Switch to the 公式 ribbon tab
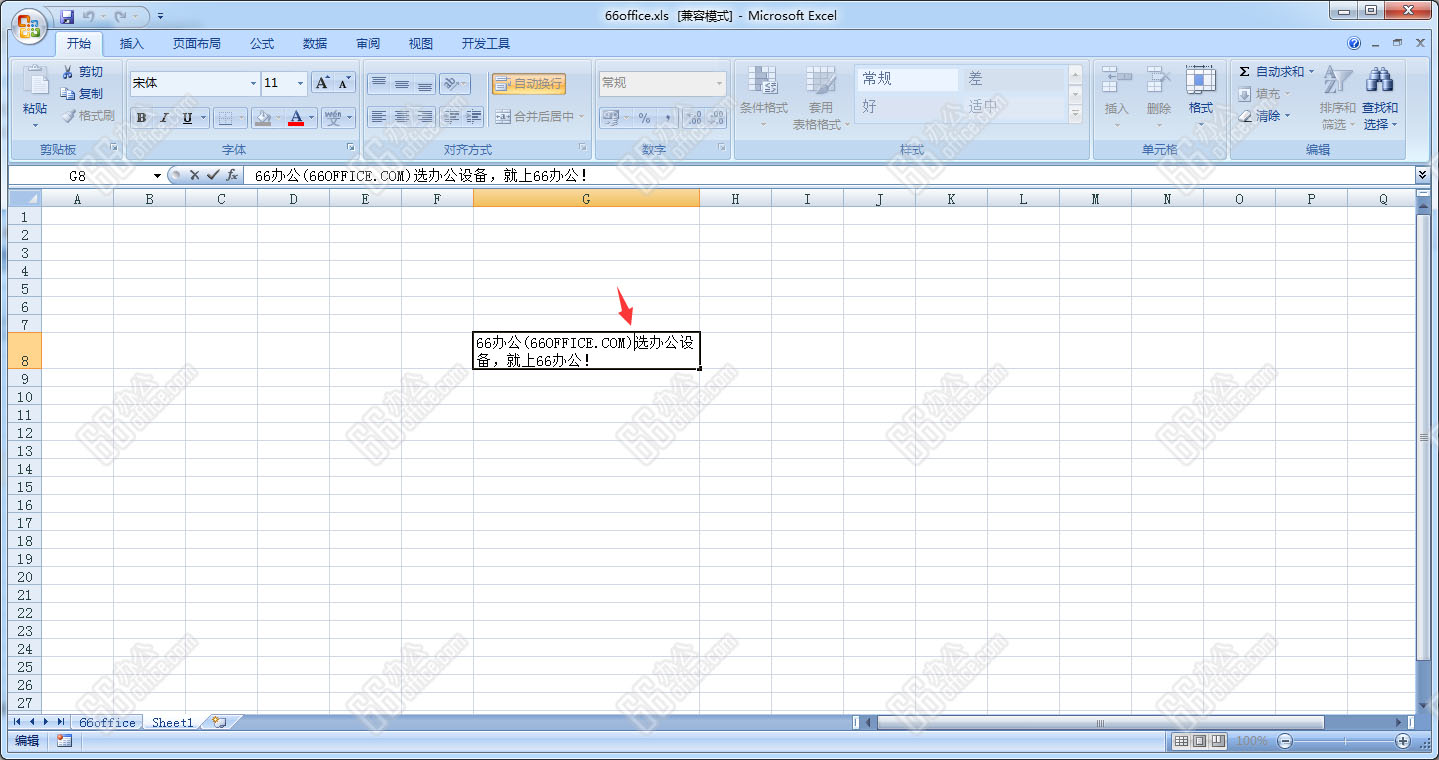The image size is (1439, 760). (262, 44)
